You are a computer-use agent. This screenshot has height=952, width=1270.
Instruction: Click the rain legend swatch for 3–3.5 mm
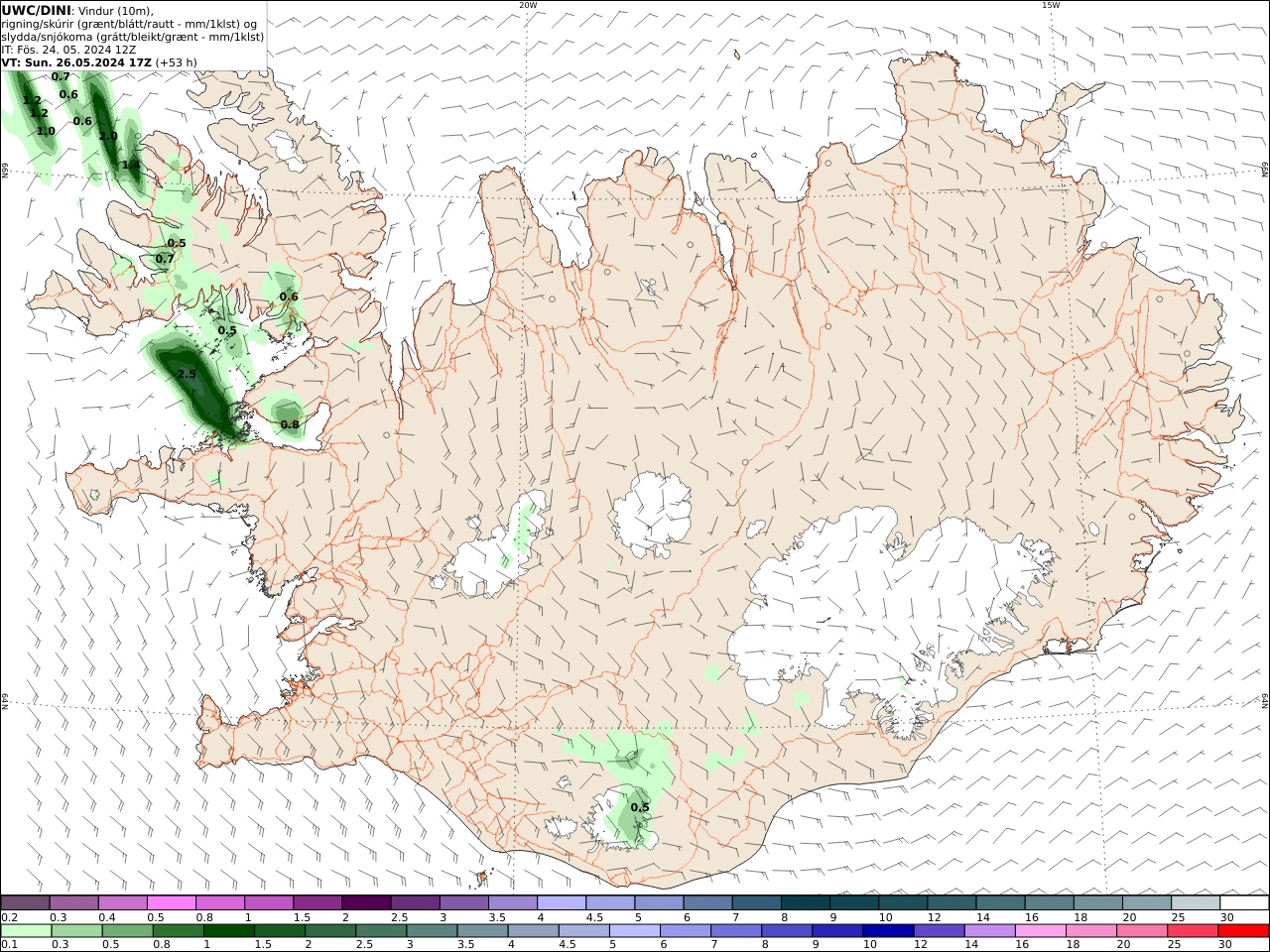point(432,931)
